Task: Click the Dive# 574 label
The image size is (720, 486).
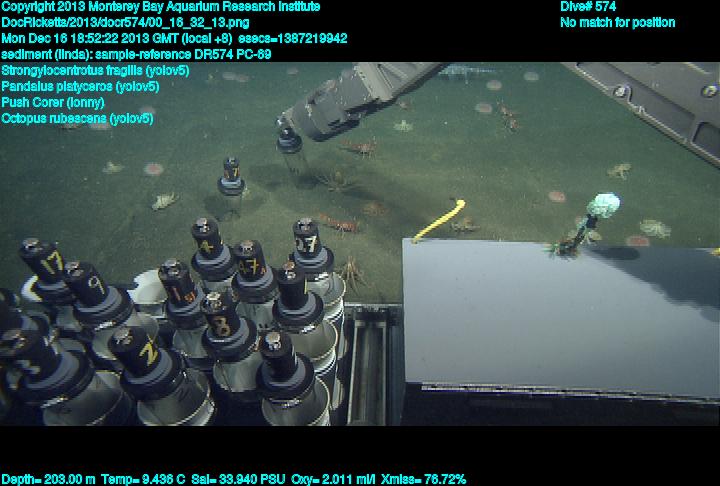Action: coord(588,7)
